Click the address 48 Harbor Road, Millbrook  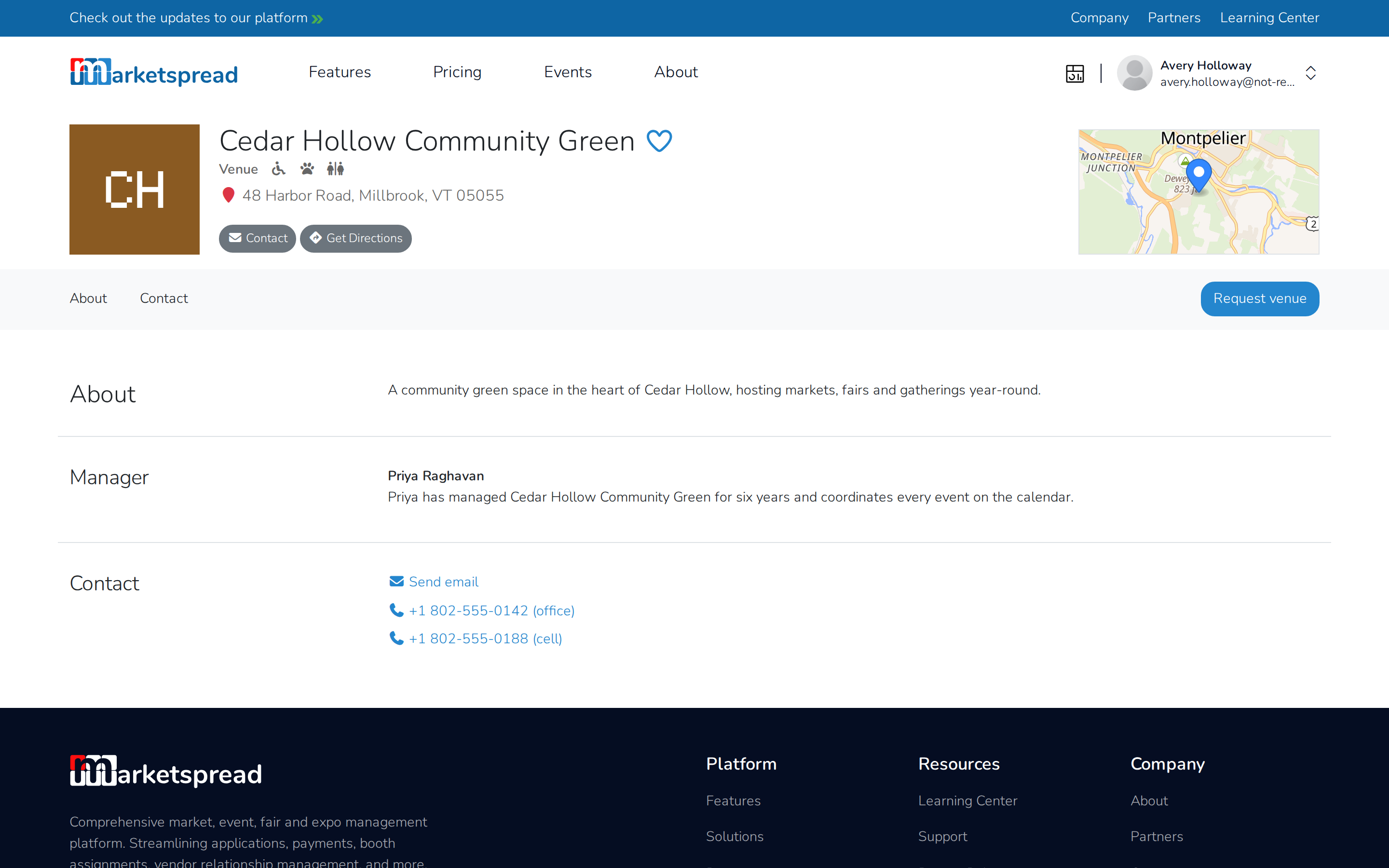[373, 195]
